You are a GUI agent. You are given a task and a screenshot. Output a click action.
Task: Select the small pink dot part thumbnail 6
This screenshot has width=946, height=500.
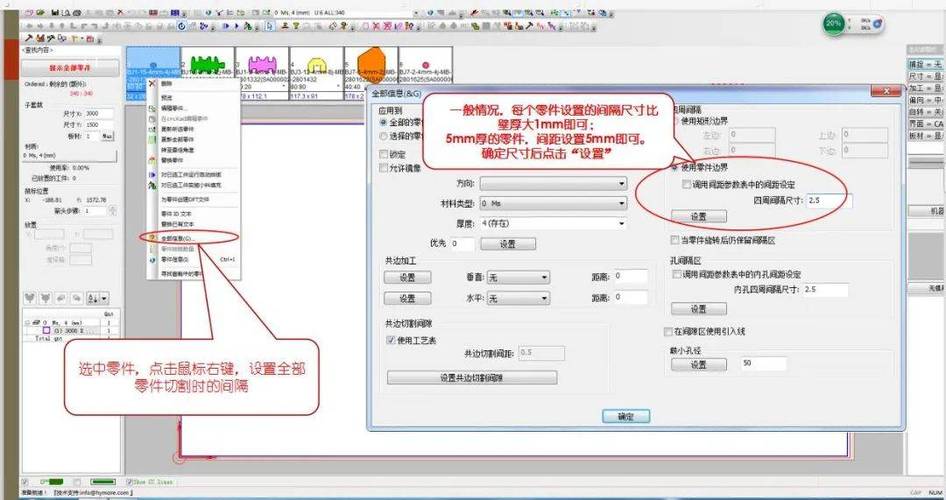click(425, 65)
